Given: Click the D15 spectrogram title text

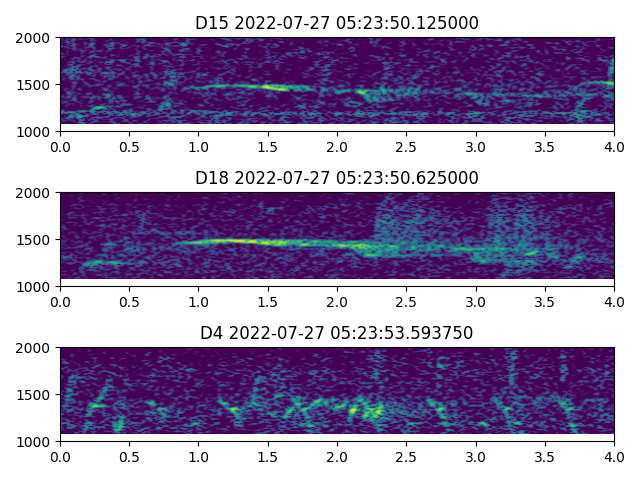Looking at the screenshot, I should point(337,23).
